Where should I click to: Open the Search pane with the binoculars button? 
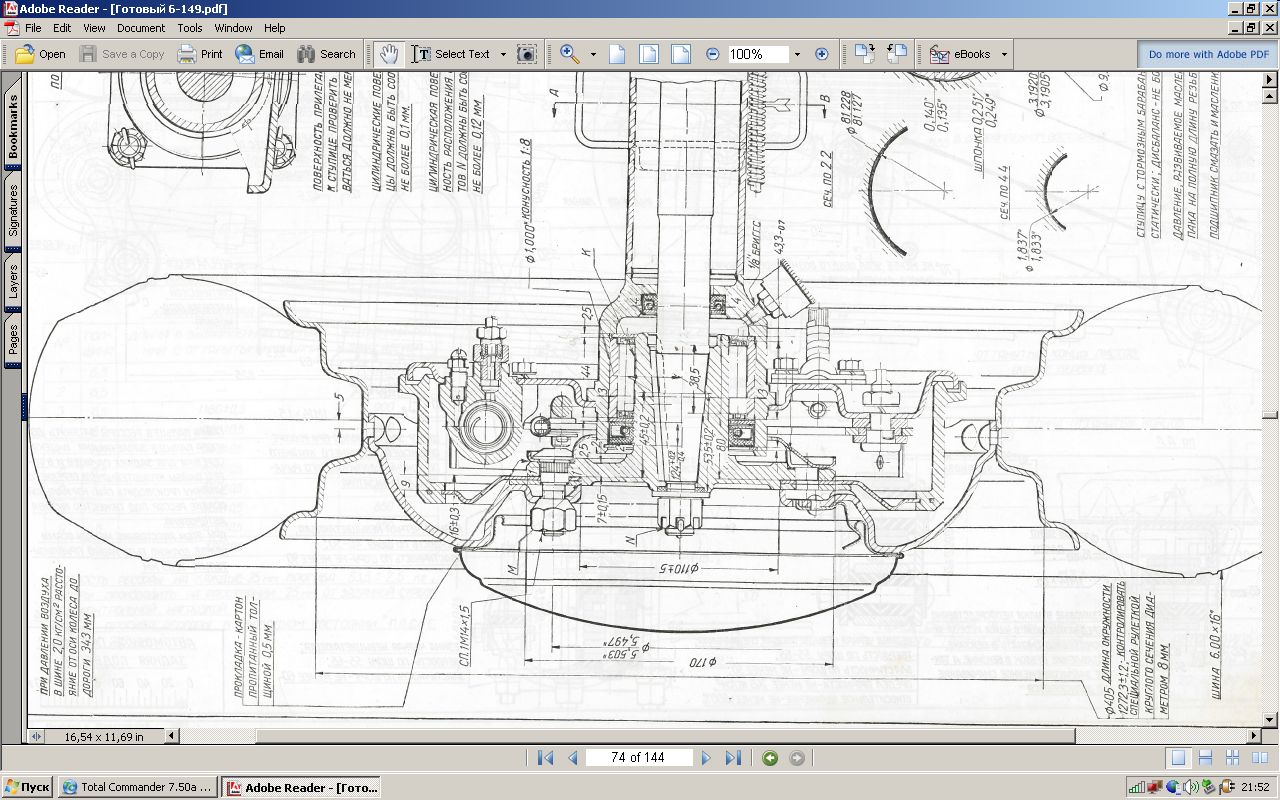tap(326, 54)
